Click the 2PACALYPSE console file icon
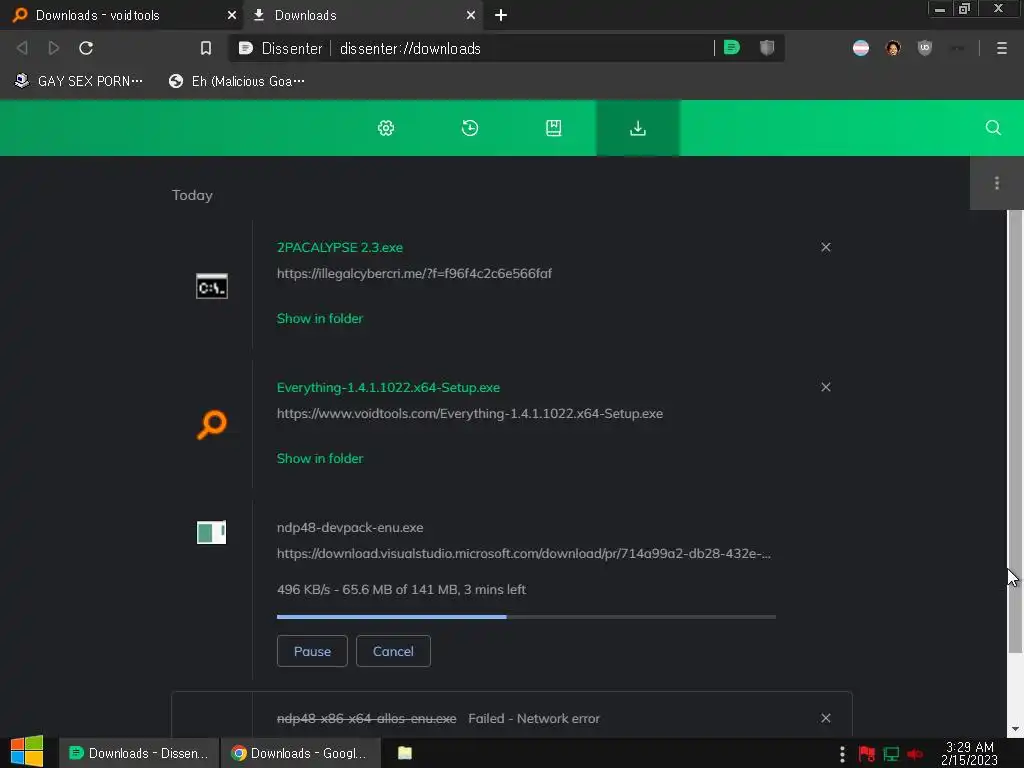This screenshot has height=768, width=1024. [x=212, y=286]
